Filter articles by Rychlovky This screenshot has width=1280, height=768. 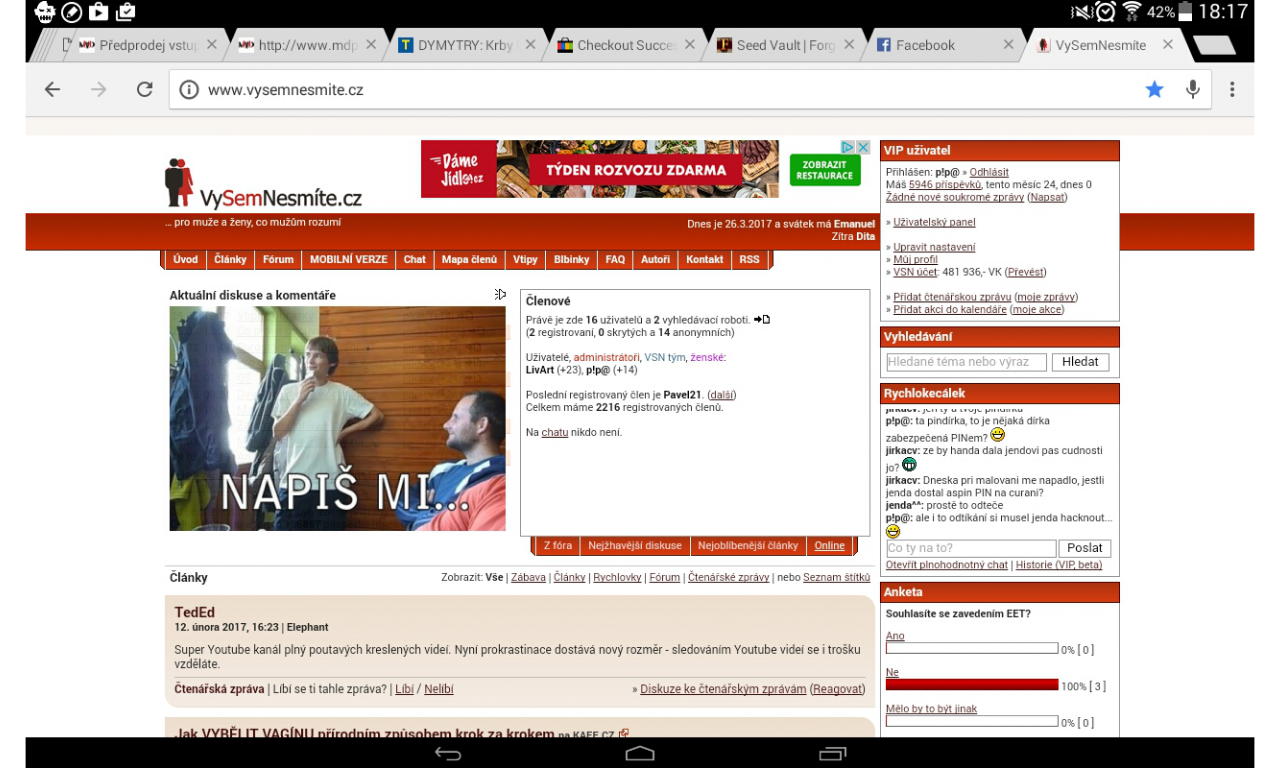tap(617, 577)
